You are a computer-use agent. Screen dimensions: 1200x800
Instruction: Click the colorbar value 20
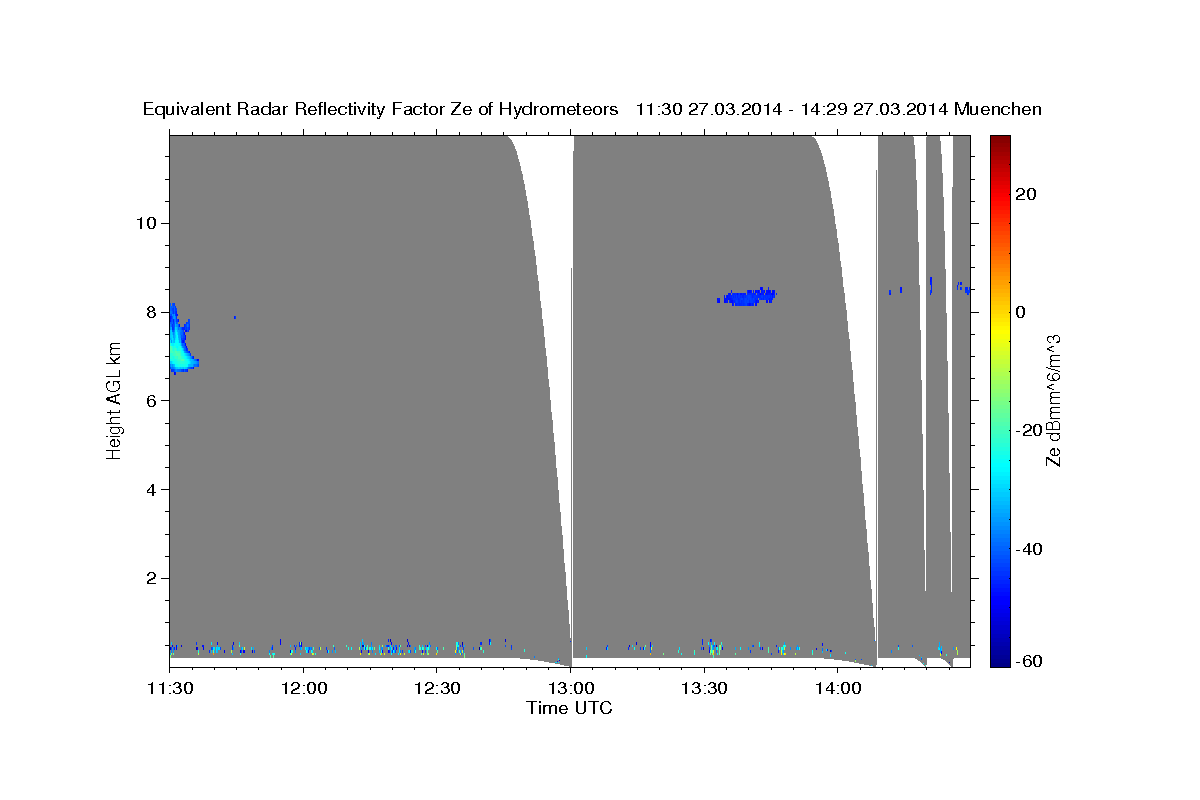coord(1026,193)
